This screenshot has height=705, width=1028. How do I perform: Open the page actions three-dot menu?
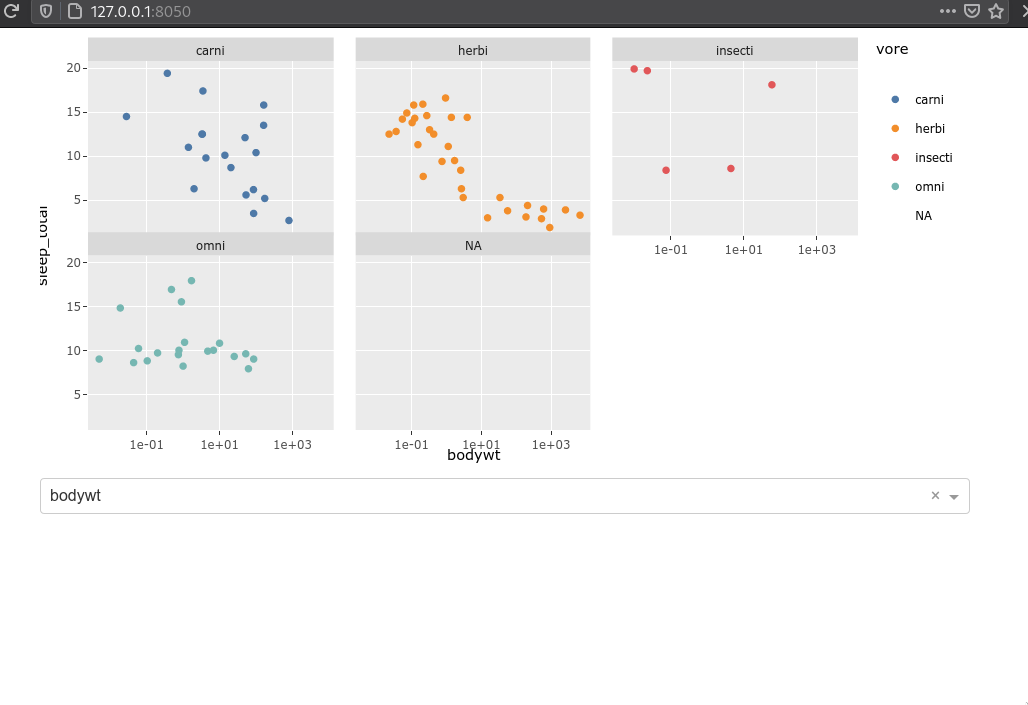pos(947,11)
